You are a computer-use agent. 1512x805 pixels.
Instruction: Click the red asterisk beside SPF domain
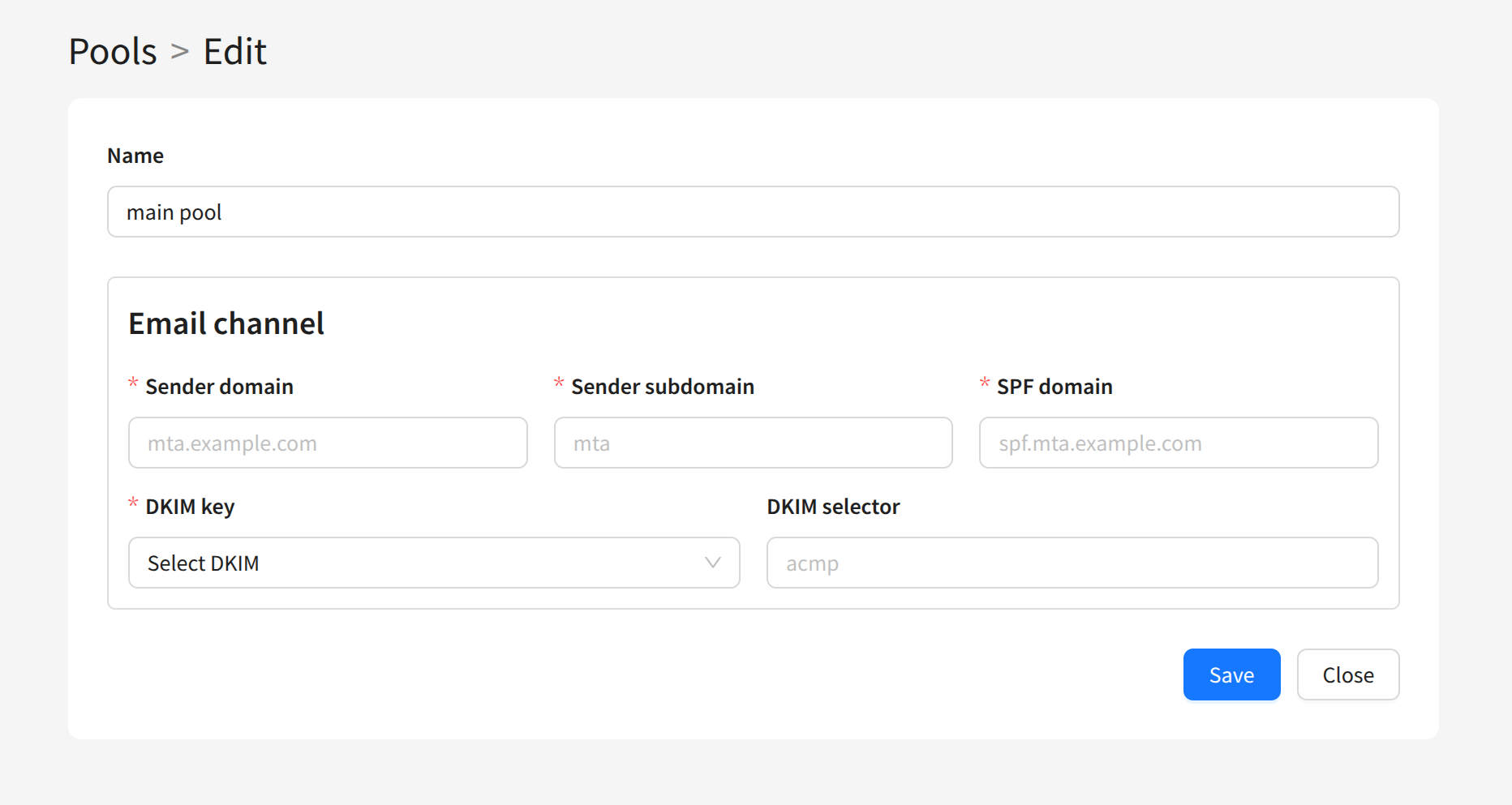pyautogui.click(x=984, y=383)
